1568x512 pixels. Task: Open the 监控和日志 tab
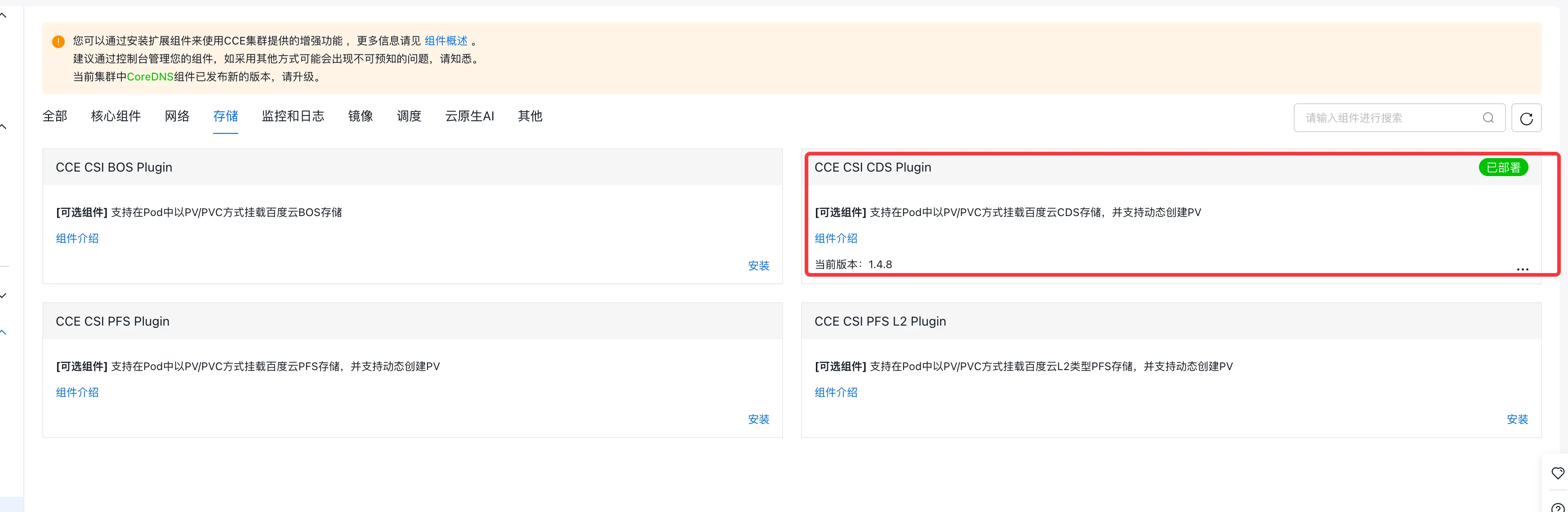293,116
